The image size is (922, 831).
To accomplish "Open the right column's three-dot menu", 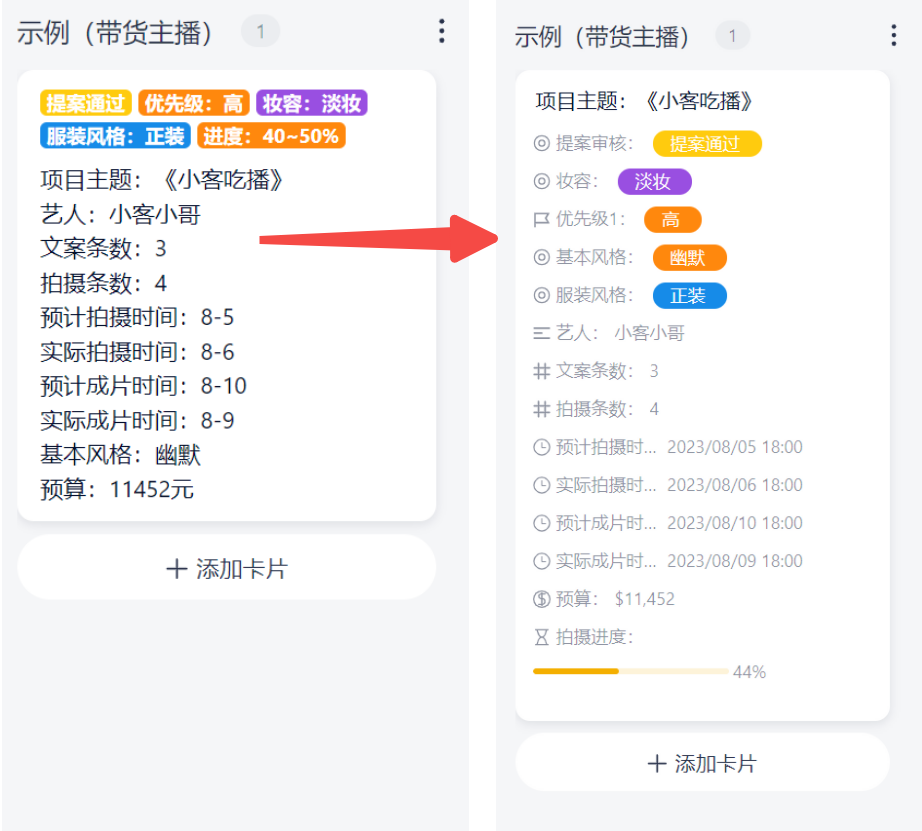I will coord(893,37).
